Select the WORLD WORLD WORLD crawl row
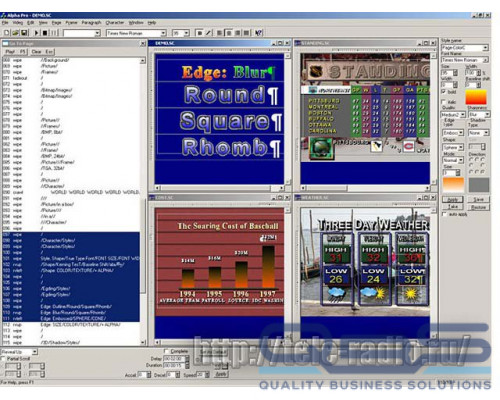The image size is (500, 400). (x=71, y=192)
